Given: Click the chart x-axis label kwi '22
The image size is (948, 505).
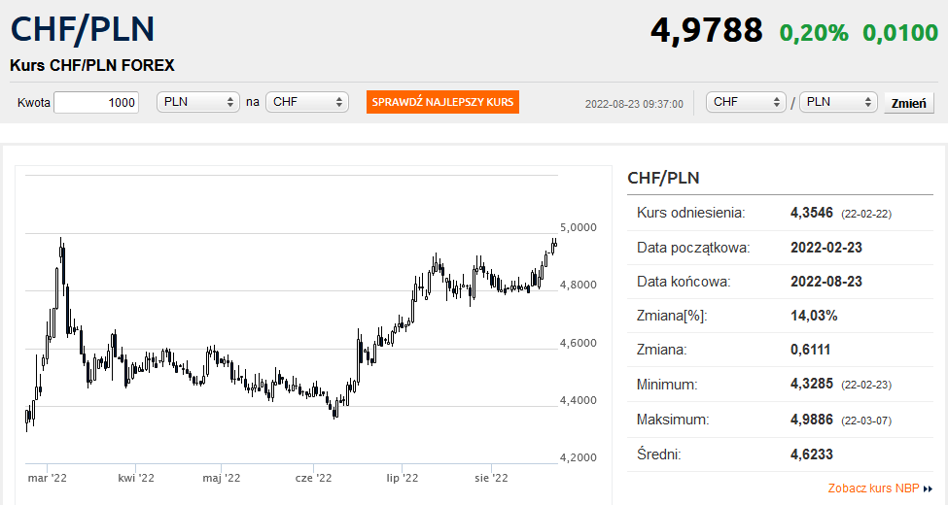Looking at the screenshot, I should [136, 478].
